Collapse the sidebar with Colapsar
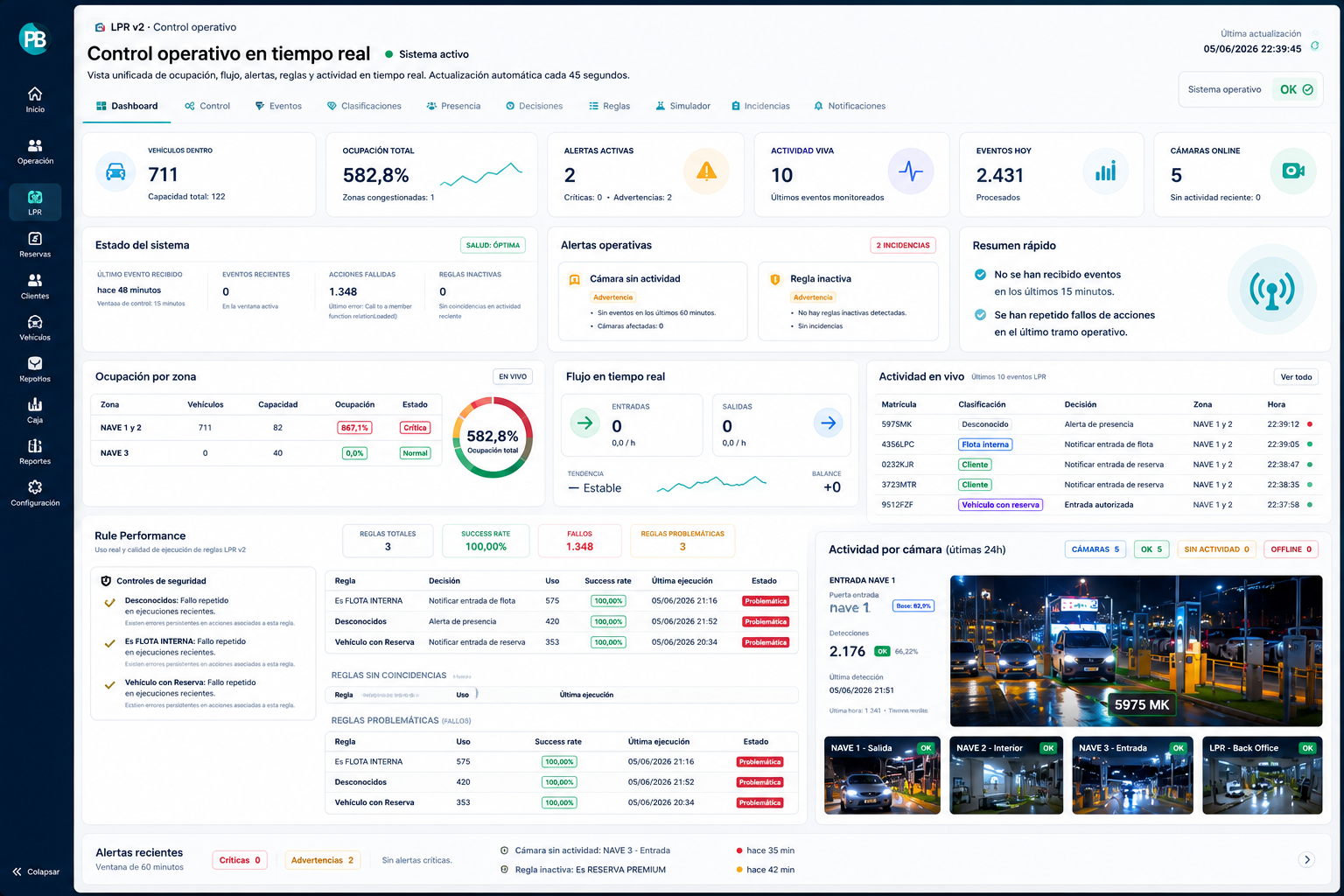The height and width of the screenshot is (896, 1344). tap(36, 871)
